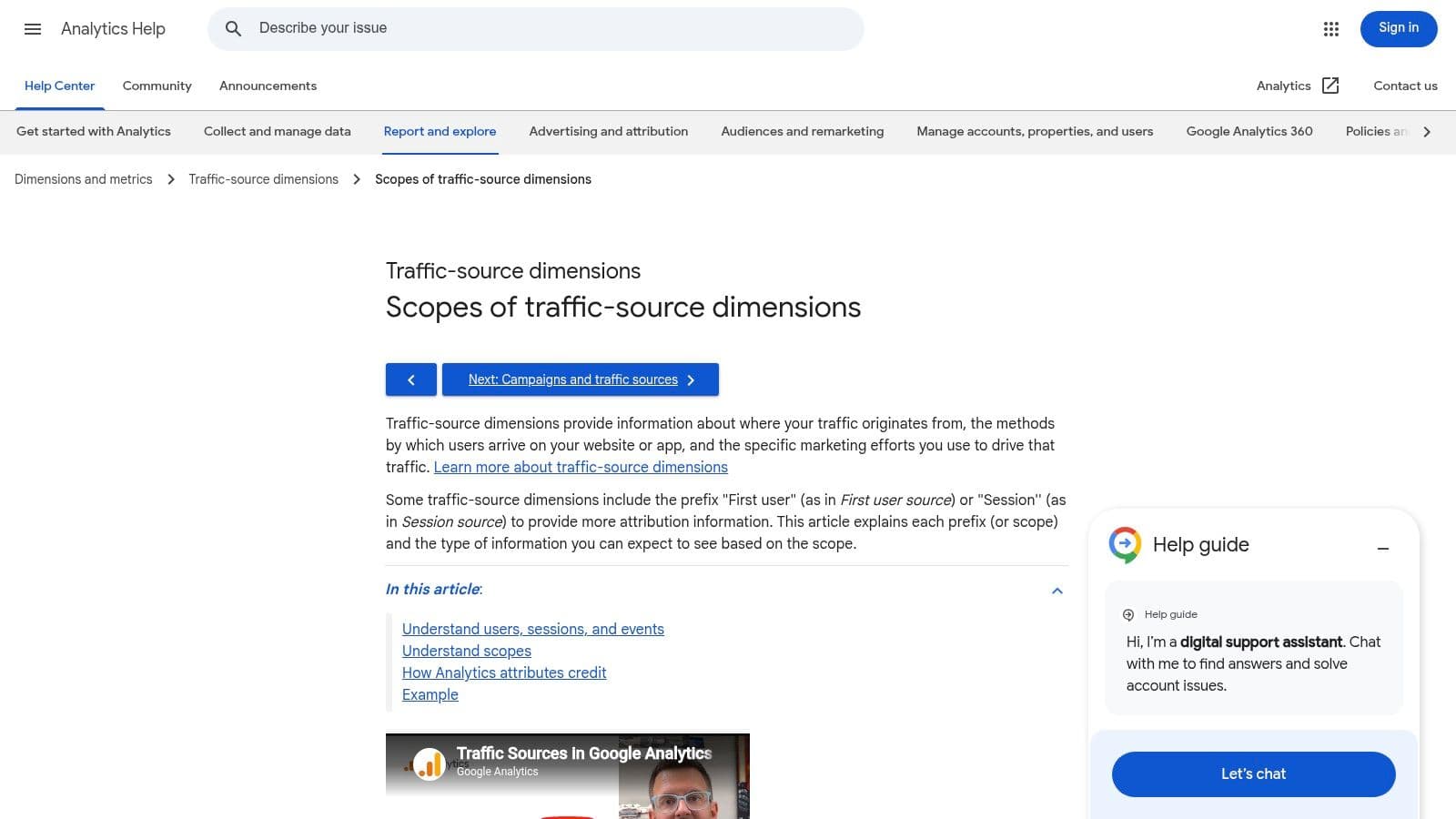Switch to the Community tab
This screenshot has width=1456, height=819.
(x=157, y=86)
